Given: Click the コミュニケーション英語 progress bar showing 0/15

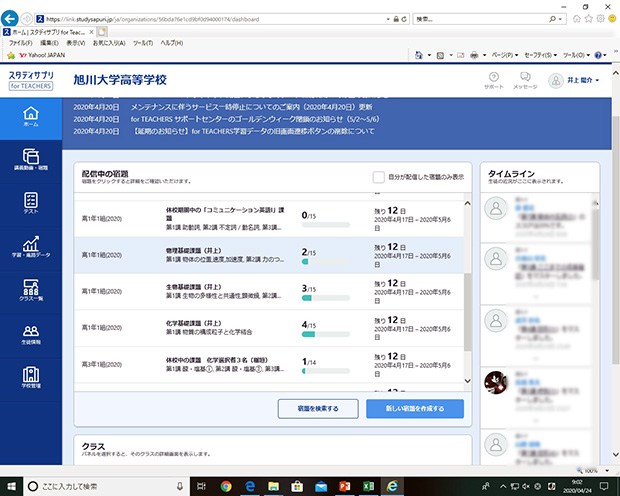Looking at the screenshot, I should tap(326, 225).
